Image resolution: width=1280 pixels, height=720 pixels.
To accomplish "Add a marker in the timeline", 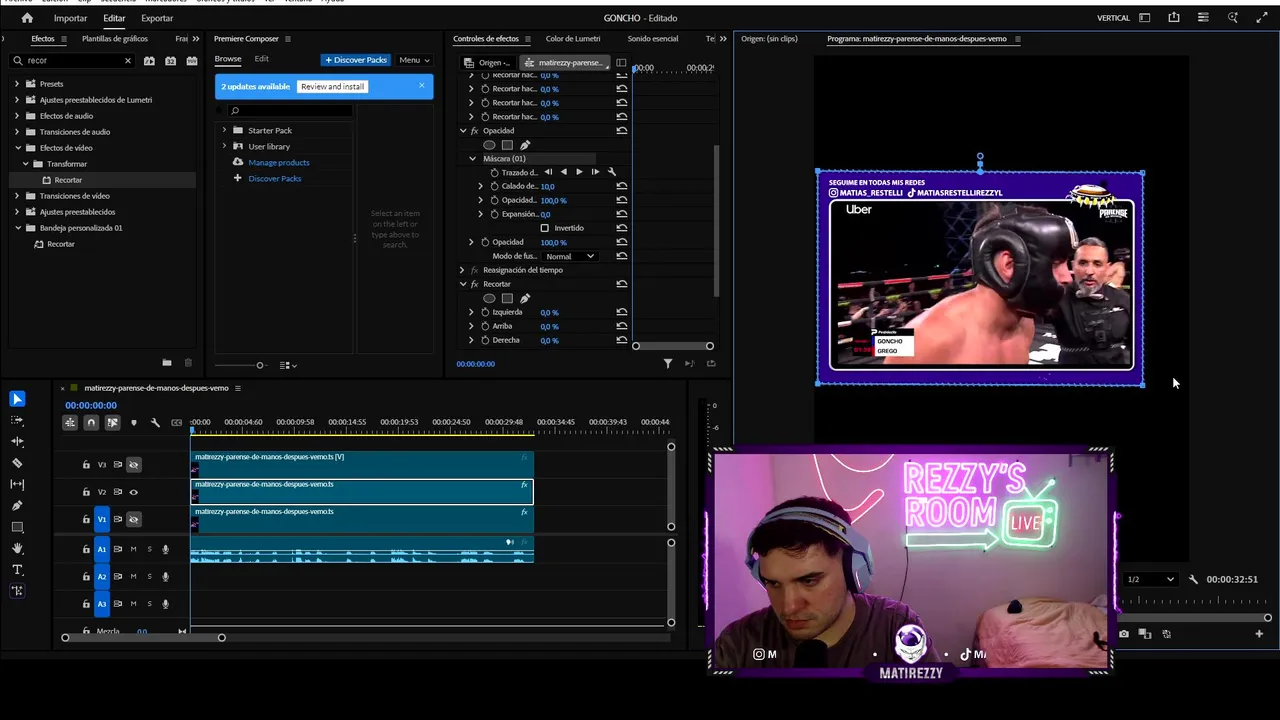I will coord(133,423).
